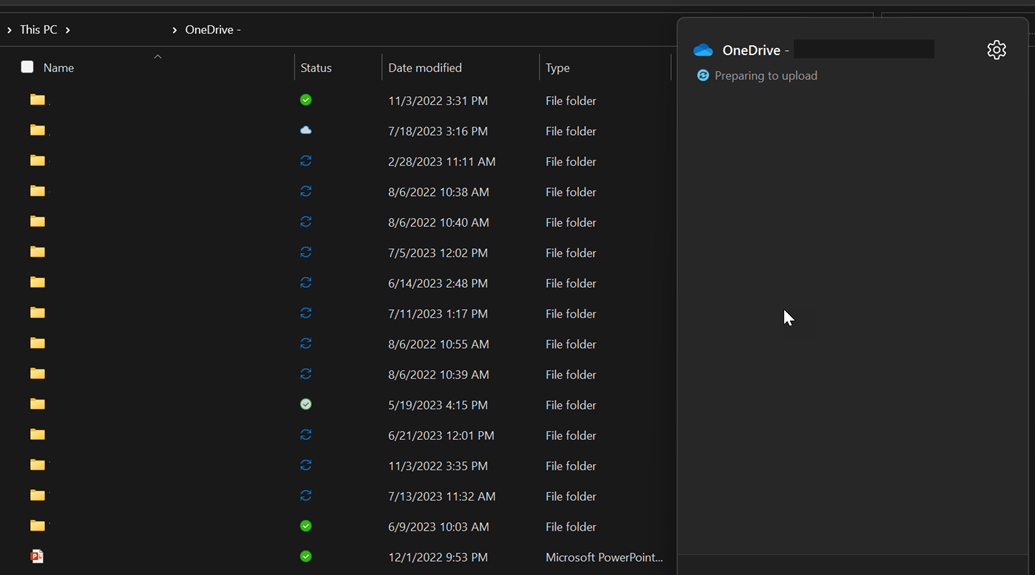Image resolution: width=1035 pixels, height=575 pixels.
Task: Click the Preparing to upload sync icon
Action: tap(703, 76)
